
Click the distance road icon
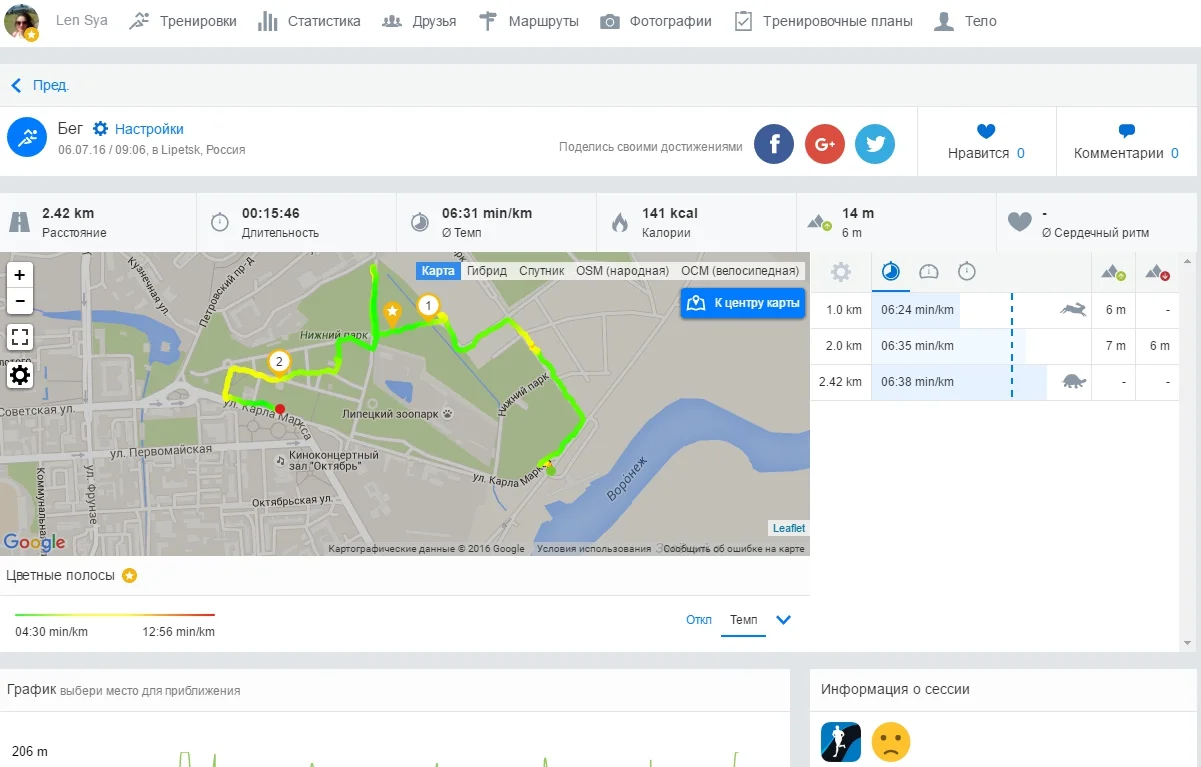[x=19, y=222]
